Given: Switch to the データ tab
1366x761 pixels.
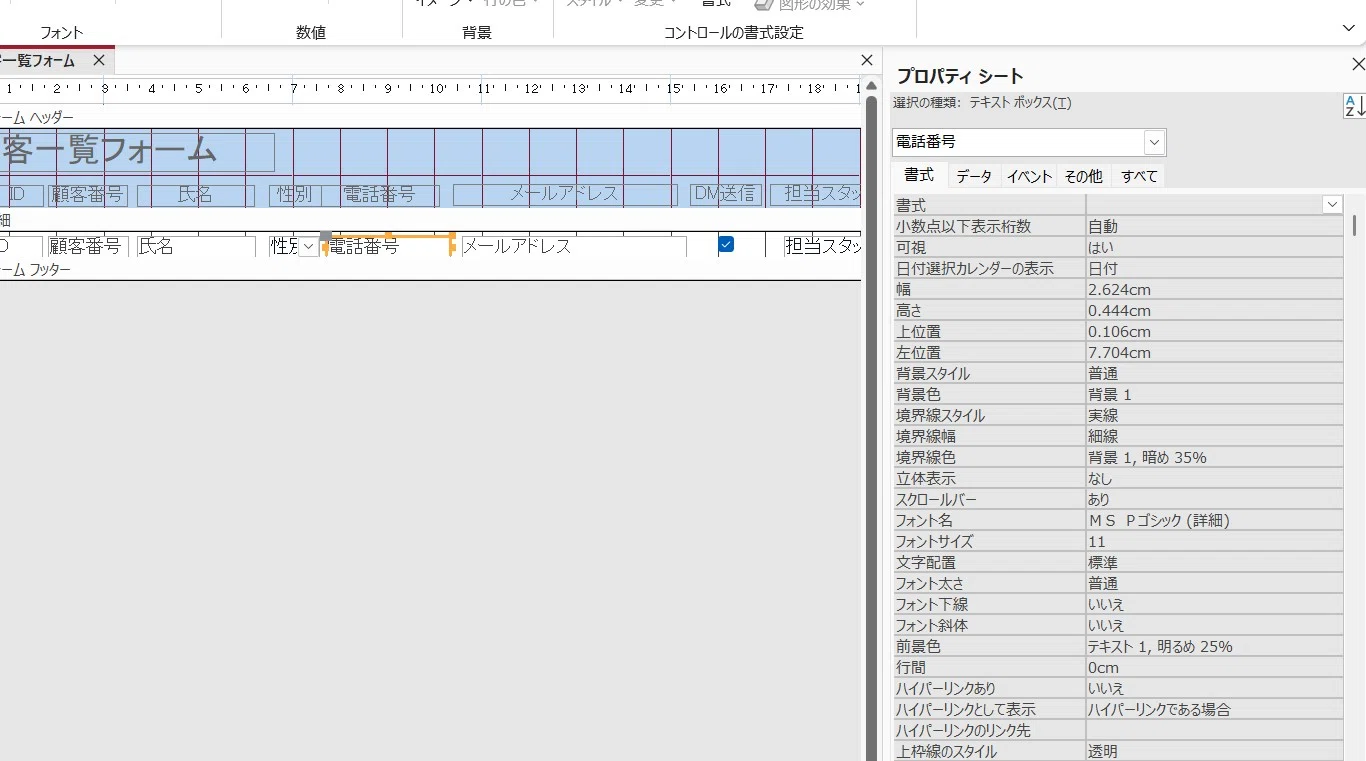Looking at the screenshot, I should [x=973, y=176].
